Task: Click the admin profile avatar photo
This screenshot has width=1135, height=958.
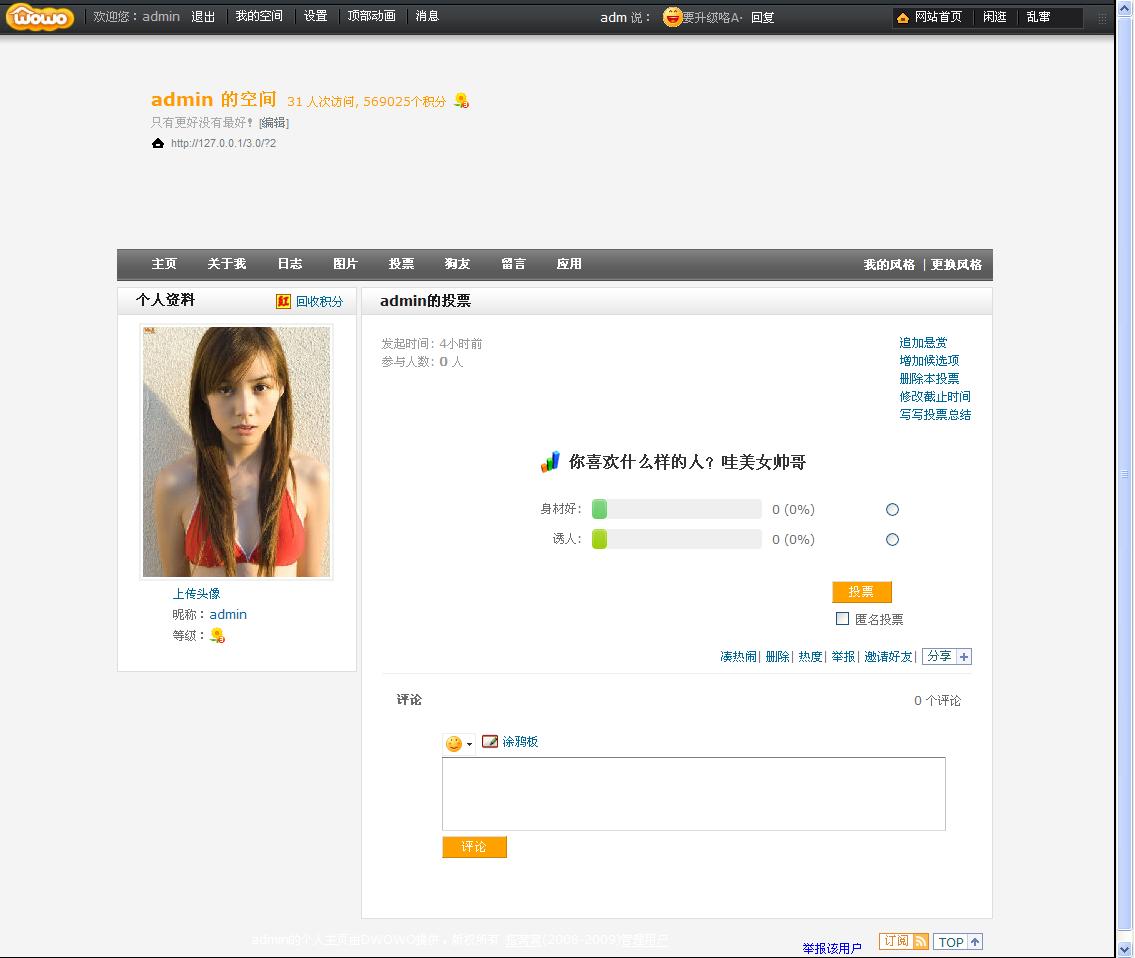Action: click(x=236, y=452)
